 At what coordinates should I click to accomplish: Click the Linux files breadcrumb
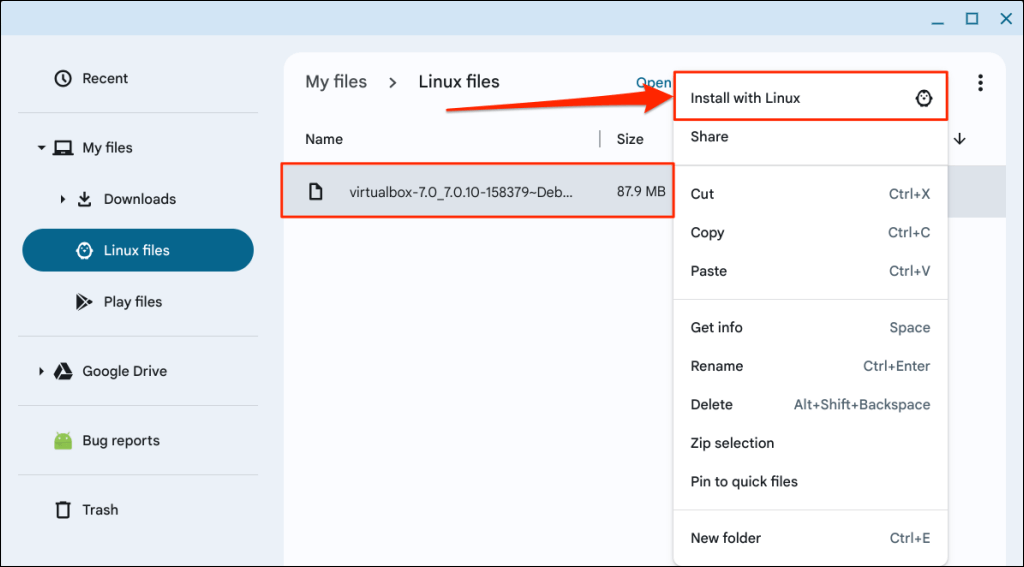pos(459,82)
